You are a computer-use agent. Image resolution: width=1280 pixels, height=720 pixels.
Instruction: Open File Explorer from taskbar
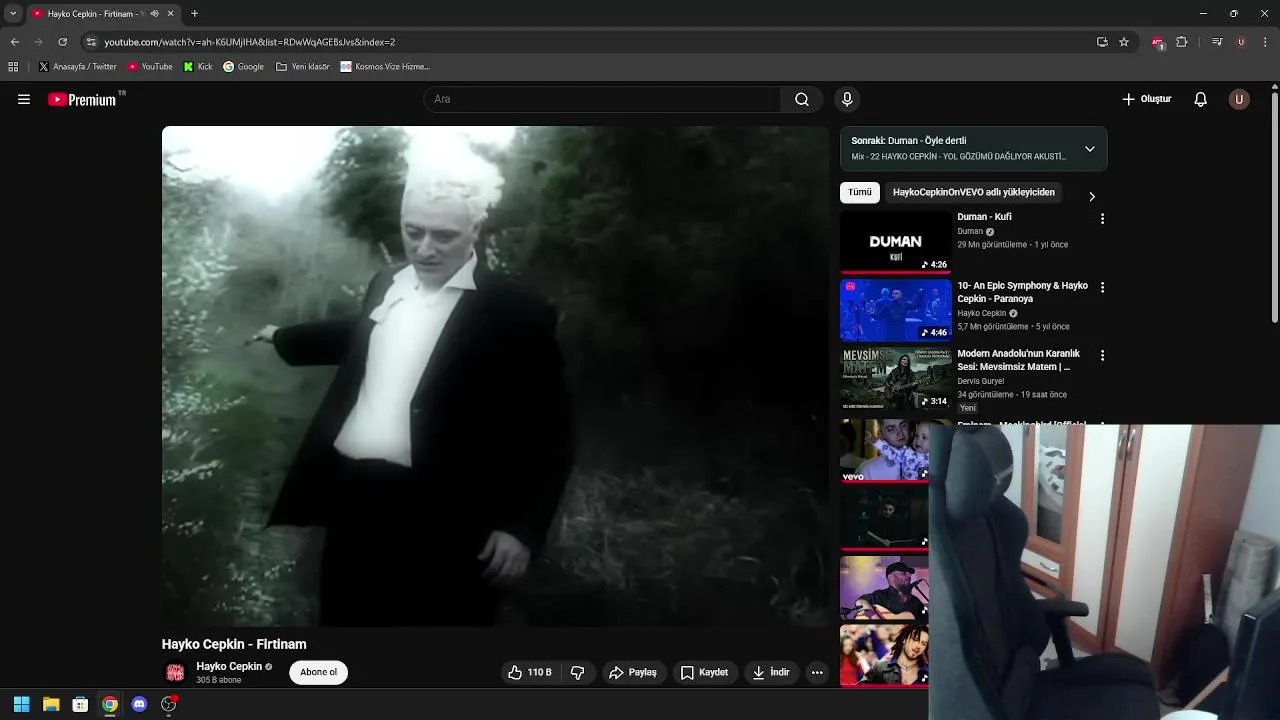[x=51, y=704]
